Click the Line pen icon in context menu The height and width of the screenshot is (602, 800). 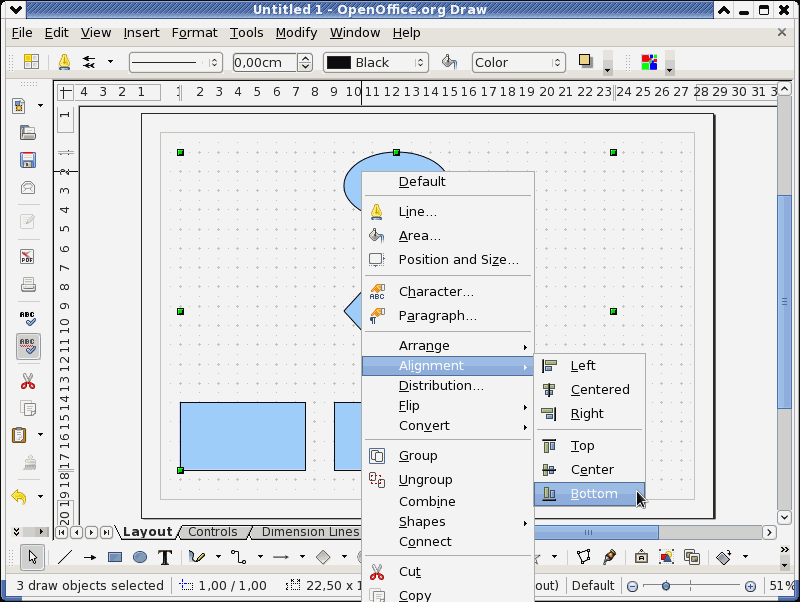(x=377, y=212)
